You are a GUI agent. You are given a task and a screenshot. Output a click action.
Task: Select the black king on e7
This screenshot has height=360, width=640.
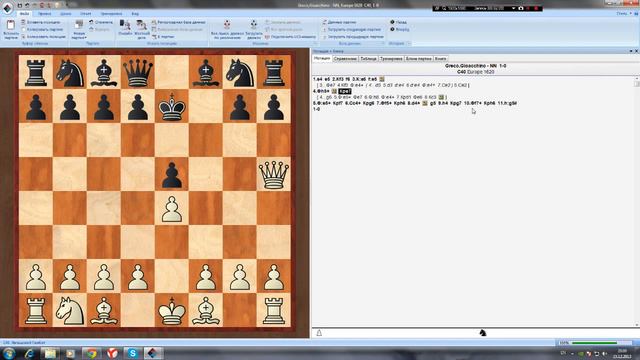click(172, 106)
